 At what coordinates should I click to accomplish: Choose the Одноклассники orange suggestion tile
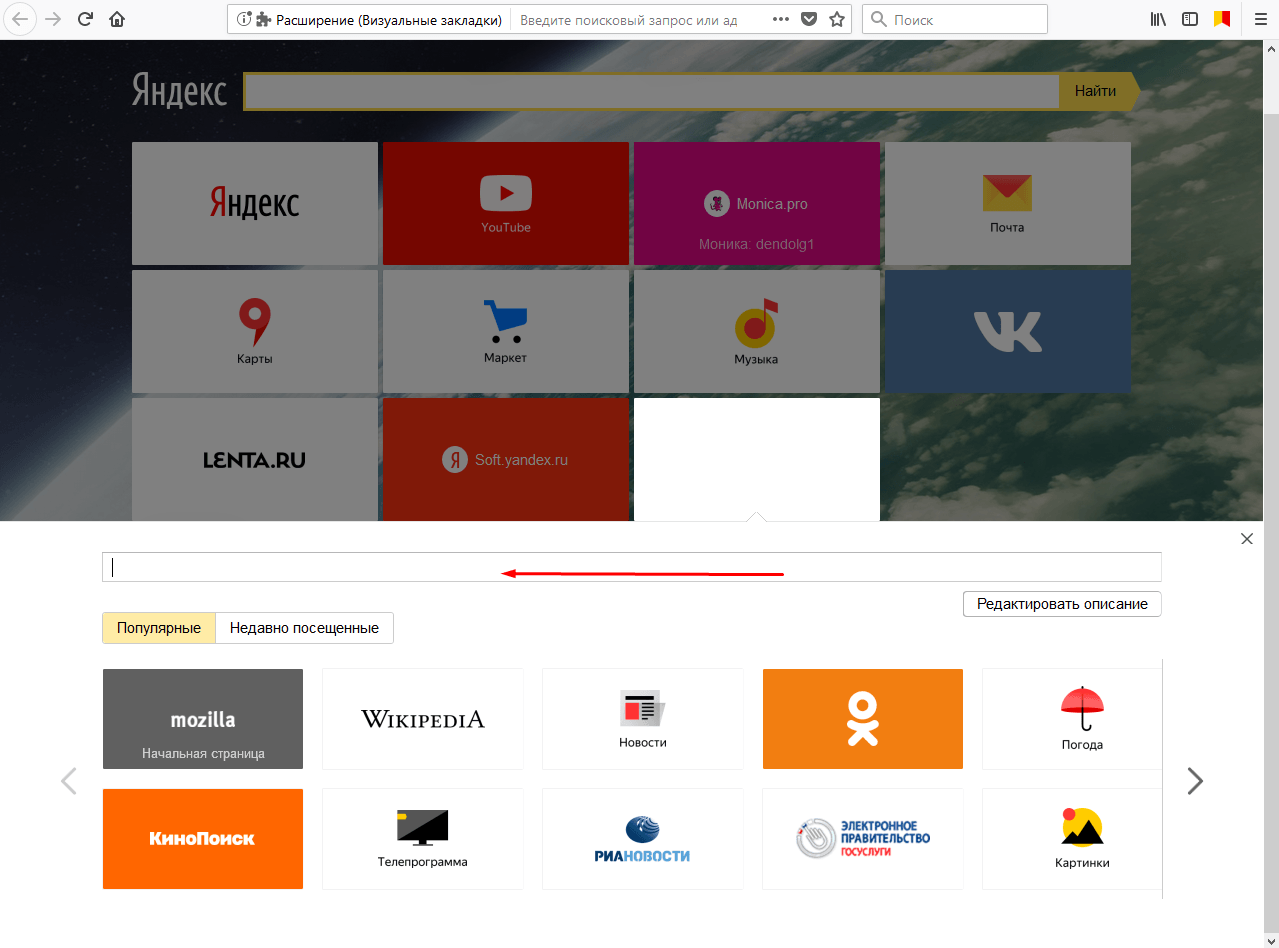click(863, 719)
